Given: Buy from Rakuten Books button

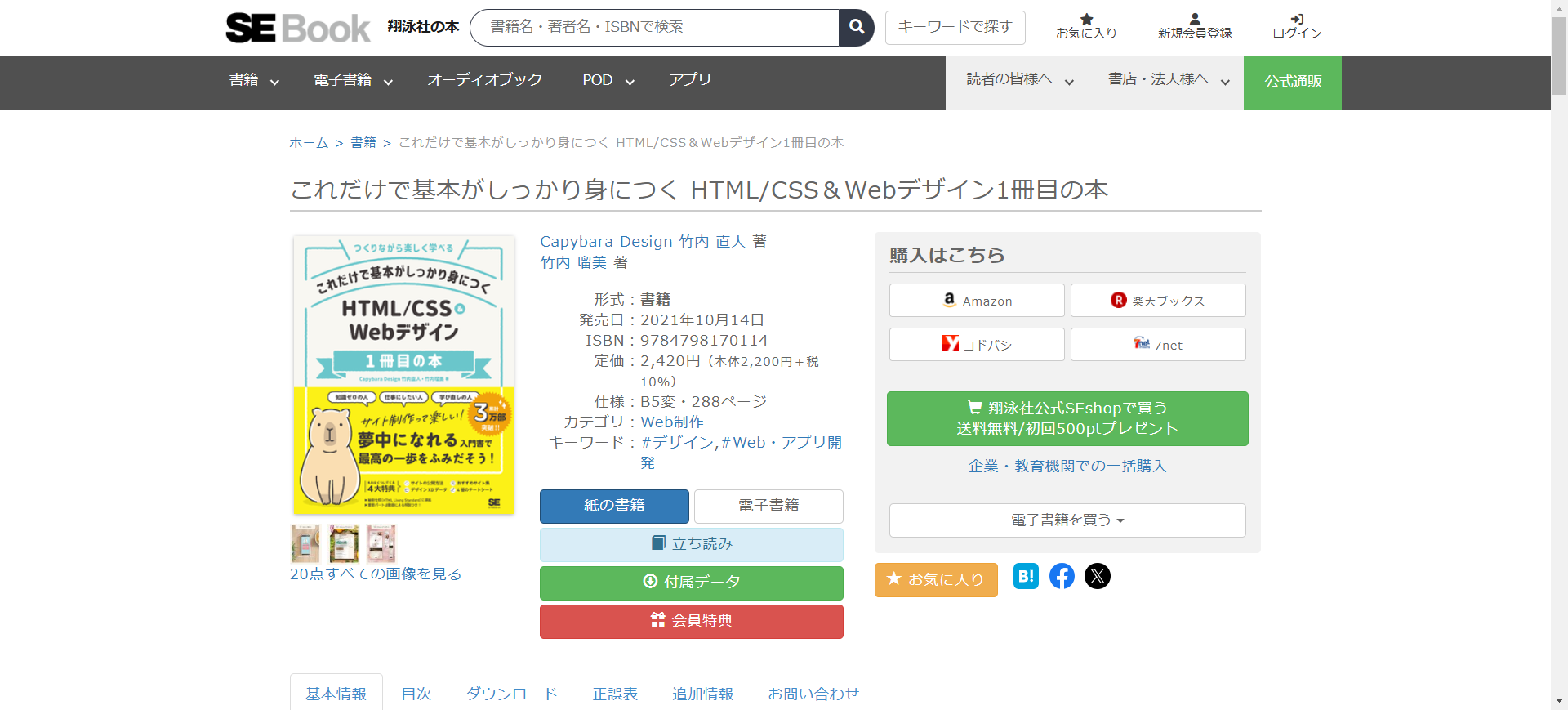Looking at the screenshot, I should 1158,301.
